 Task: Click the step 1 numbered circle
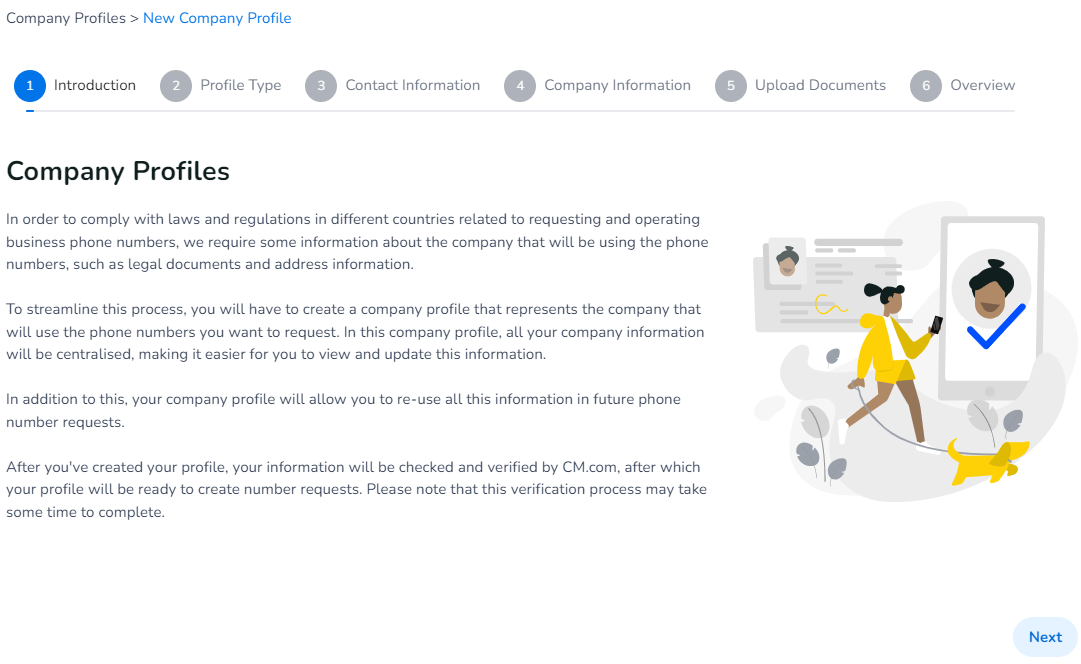point(30,86)
